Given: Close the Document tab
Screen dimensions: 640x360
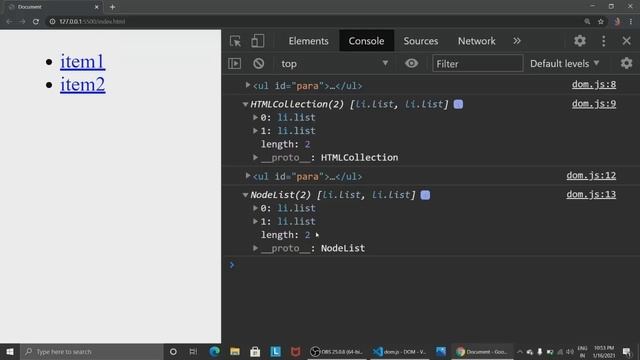Looking at the screenshot, I should 97,7.
